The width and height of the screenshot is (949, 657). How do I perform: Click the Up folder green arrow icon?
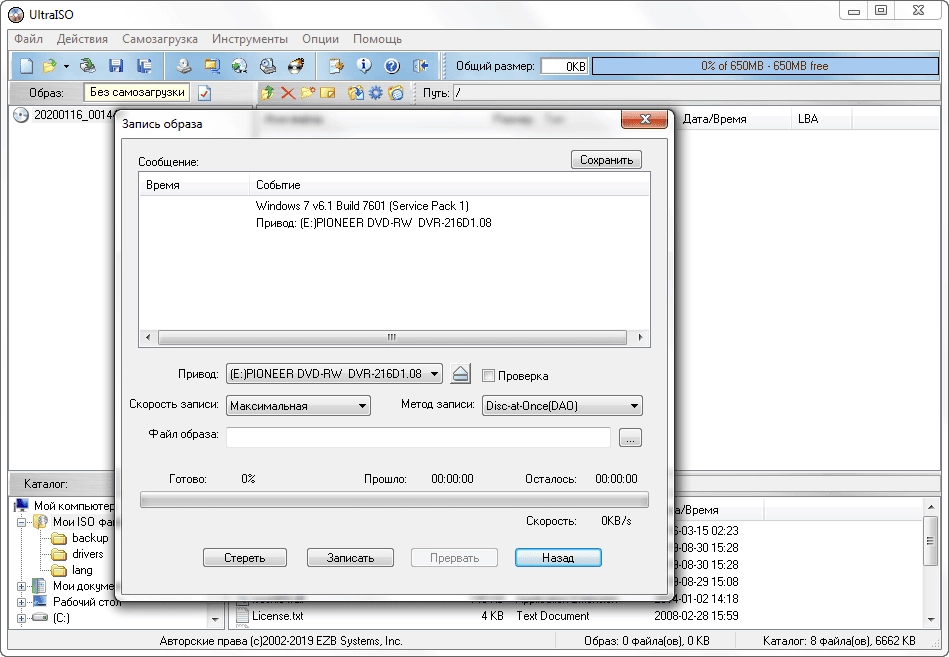click(x=267, y=93)
